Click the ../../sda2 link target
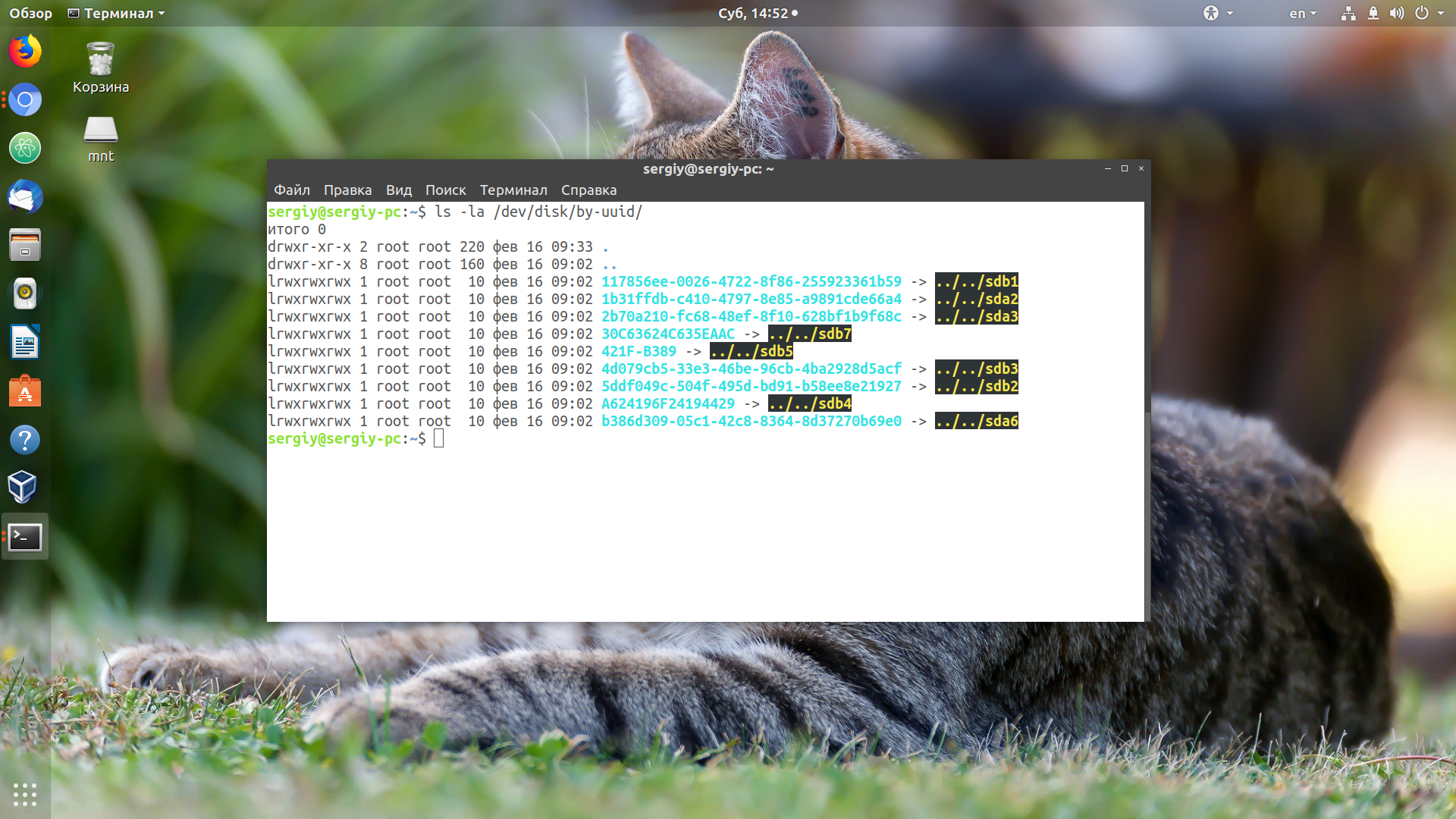This screenshot has width=1456, height=819. pos(977,299)
